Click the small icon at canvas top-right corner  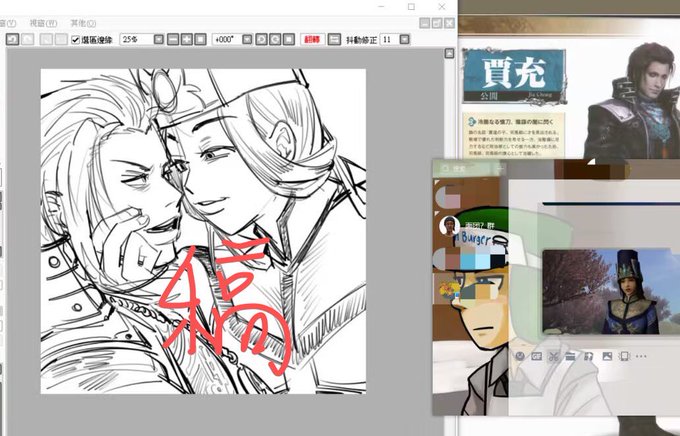click(450, 53)
